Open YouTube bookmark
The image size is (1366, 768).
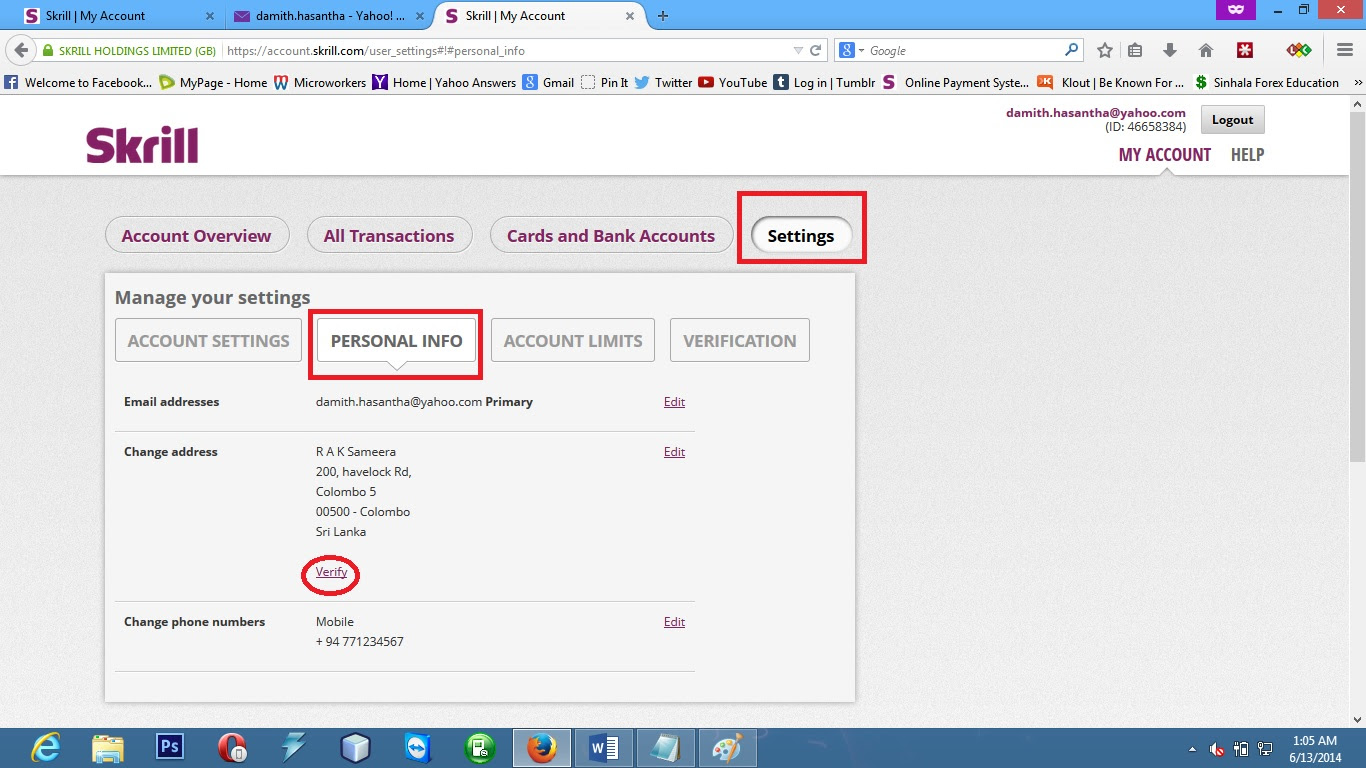click(x=733, y=82)
